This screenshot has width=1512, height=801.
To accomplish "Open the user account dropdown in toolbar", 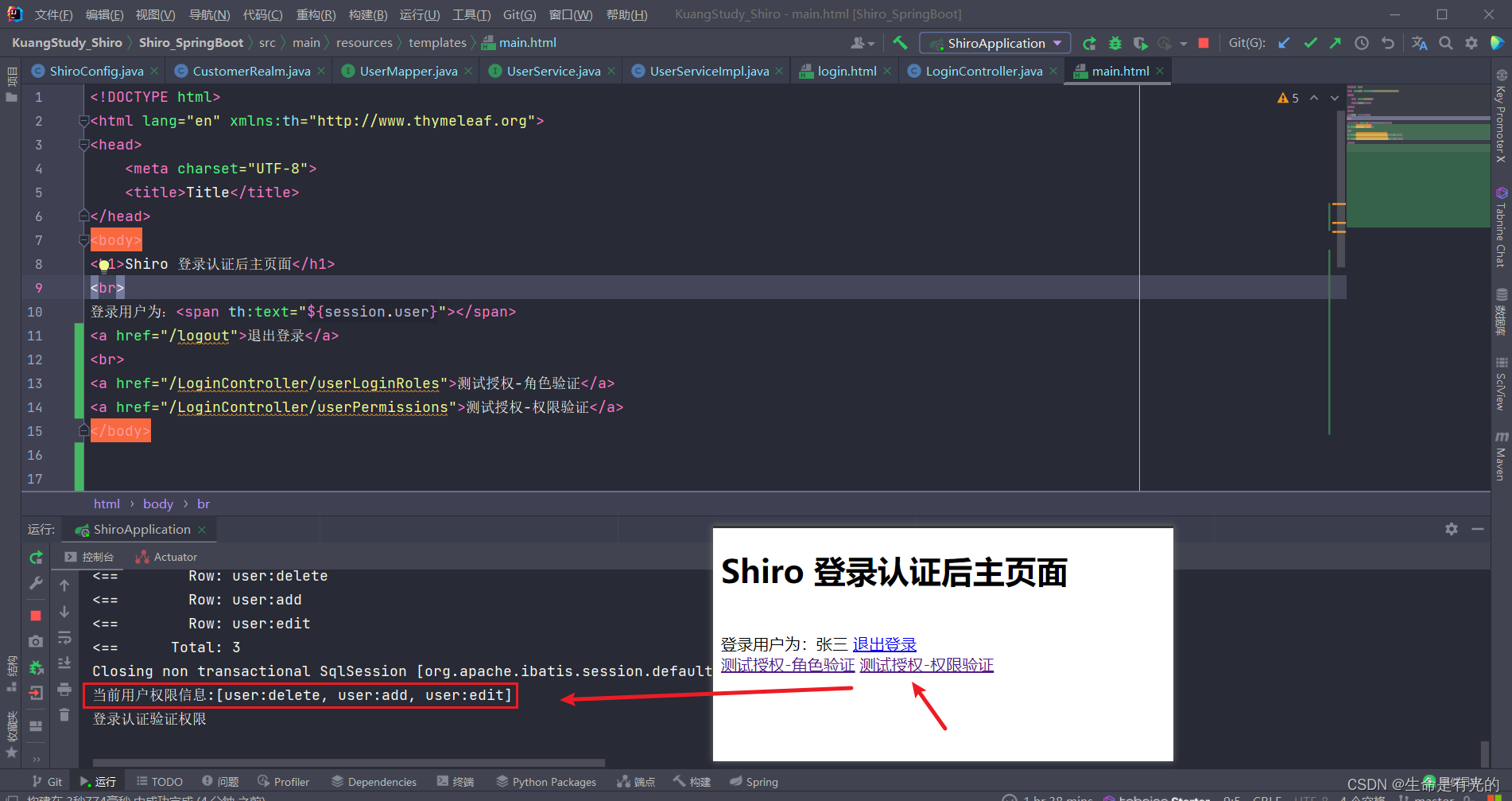I will pos(863,43).
